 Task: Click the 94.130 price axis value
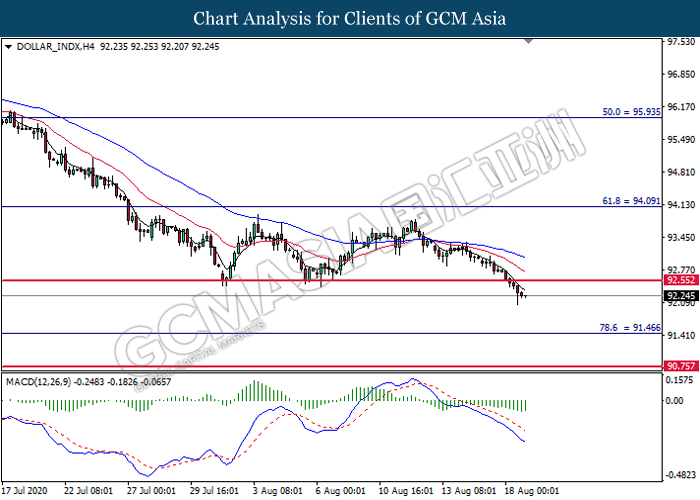681,205
